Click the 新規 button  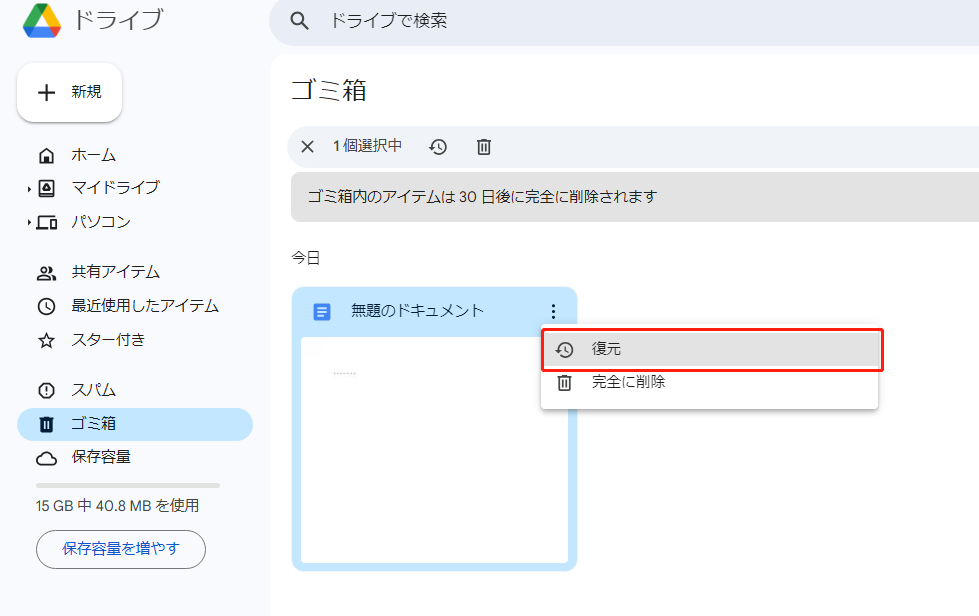69,92
